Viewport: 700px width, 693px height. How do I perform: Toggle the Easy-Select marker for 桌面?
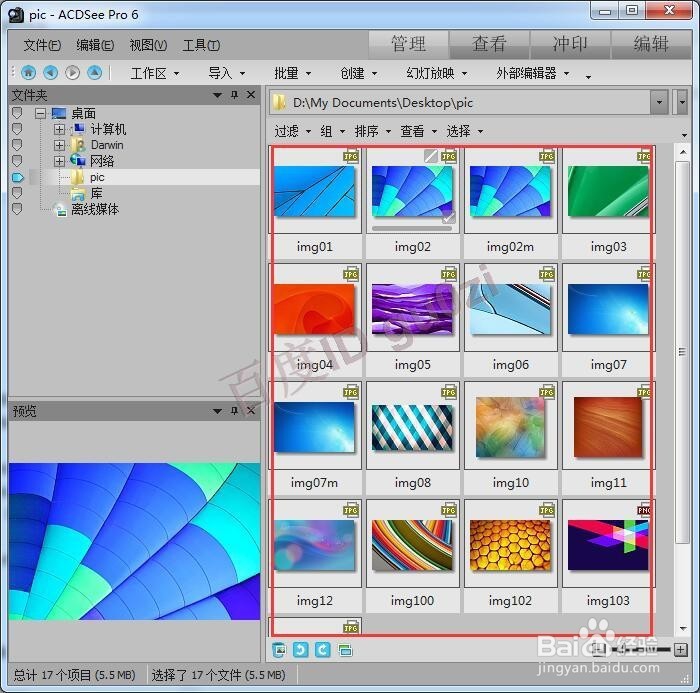(x=17, y=113)
